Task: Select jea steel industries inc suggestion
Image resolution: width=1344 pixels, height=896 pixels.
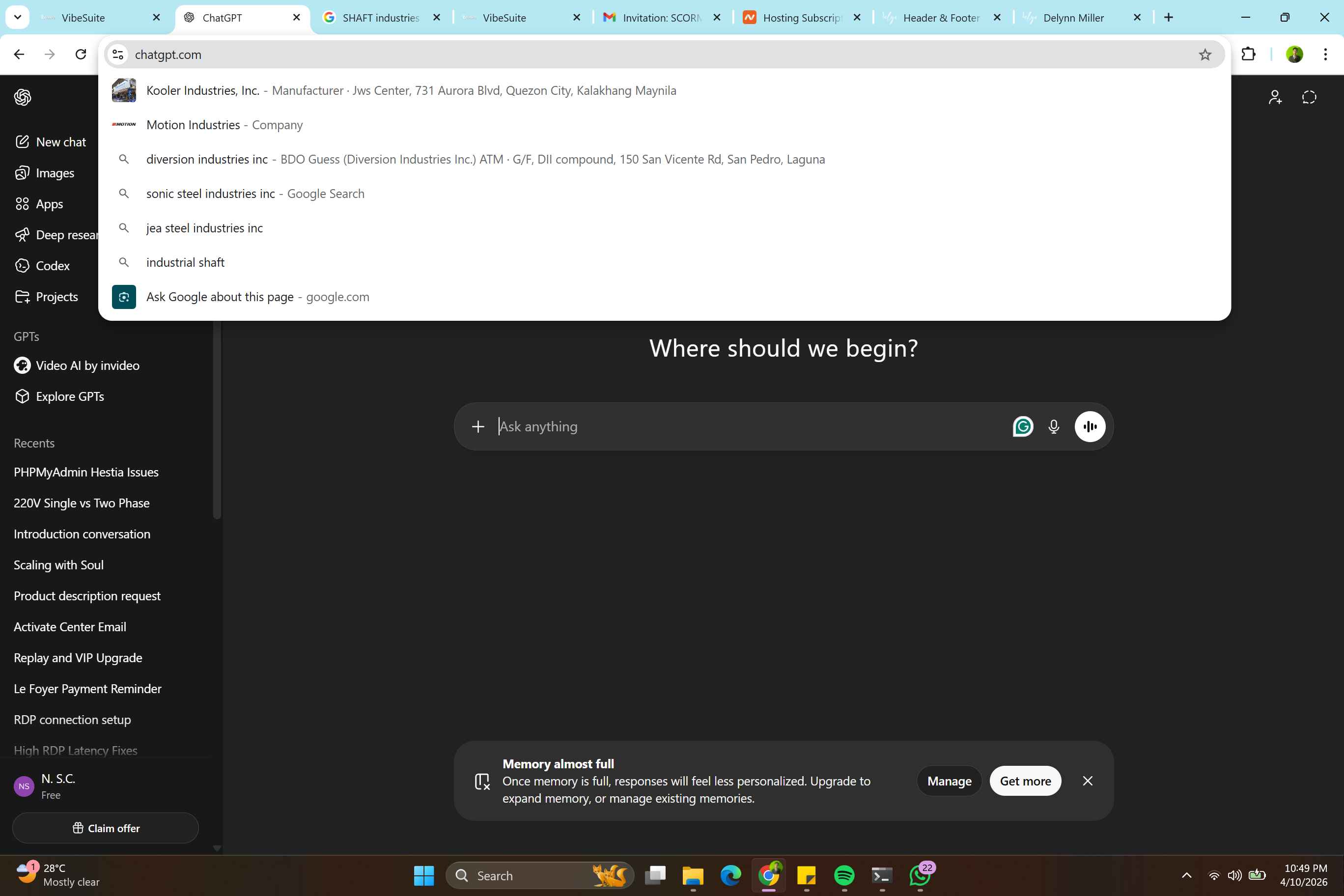Action: 664,228
